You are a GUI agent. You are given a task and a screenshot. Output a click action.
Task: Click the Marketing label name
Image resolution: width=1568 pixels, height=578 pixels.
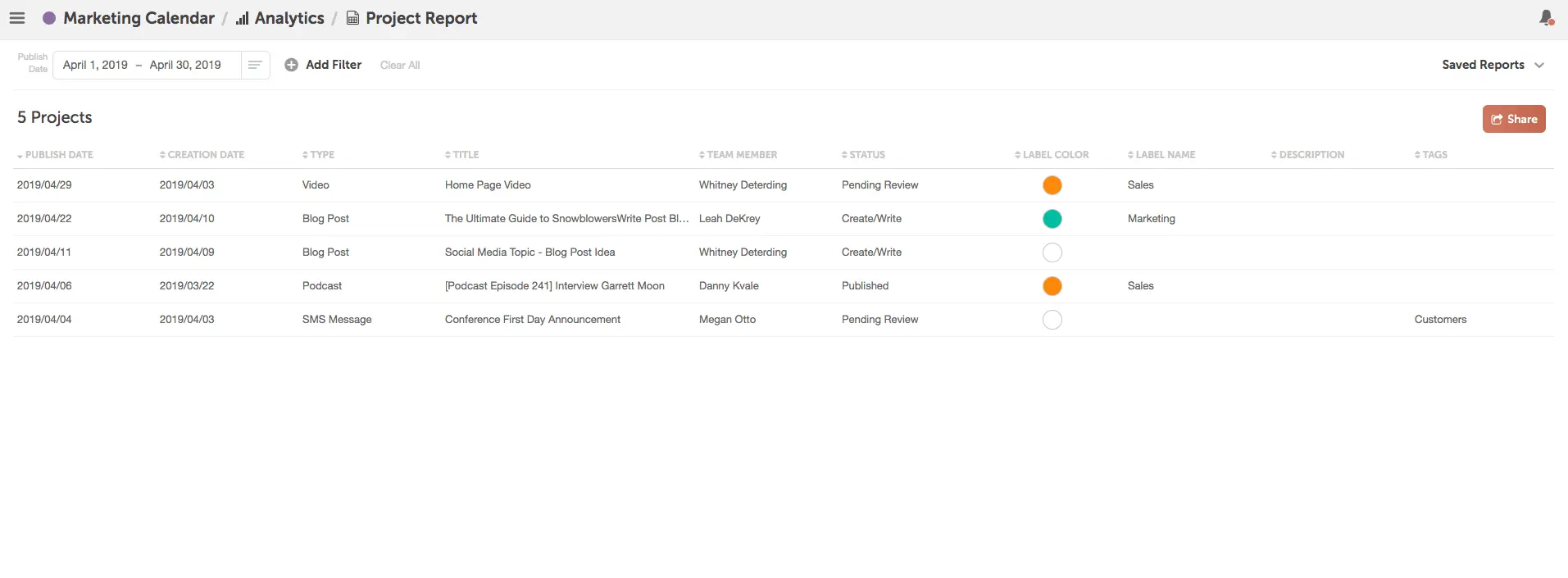pos(1151,219)
